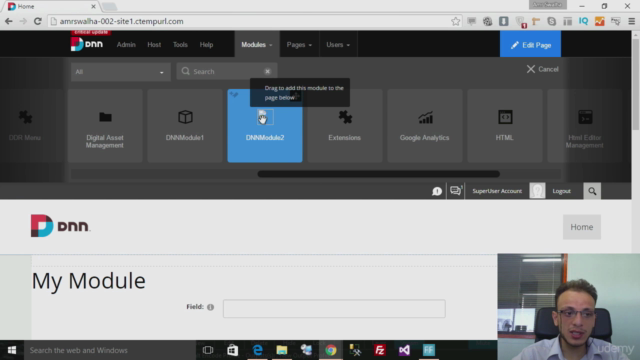Open the SuperUser Account link
Screen dimensions: 640x360
[497, 191]
